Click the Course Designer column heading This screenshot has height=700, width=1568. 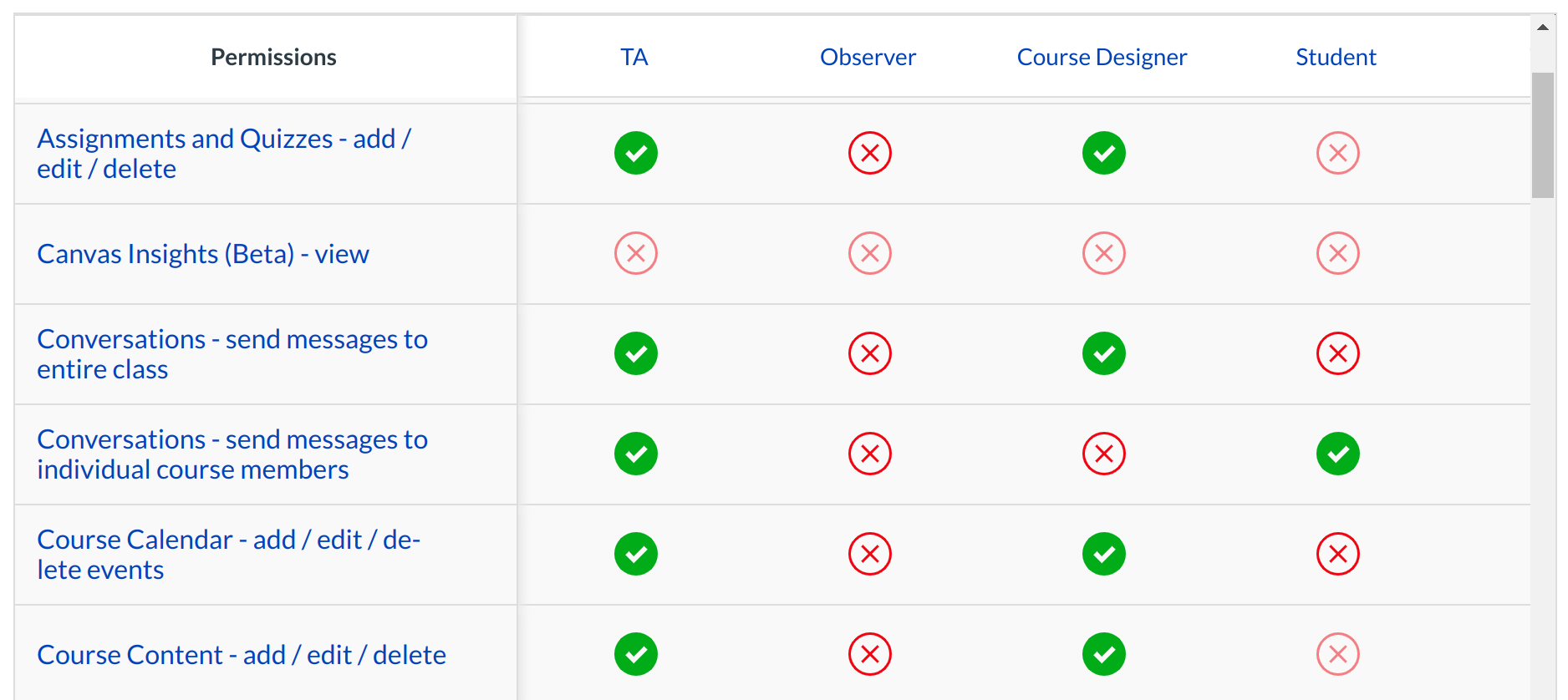[x=1102, y=57]
